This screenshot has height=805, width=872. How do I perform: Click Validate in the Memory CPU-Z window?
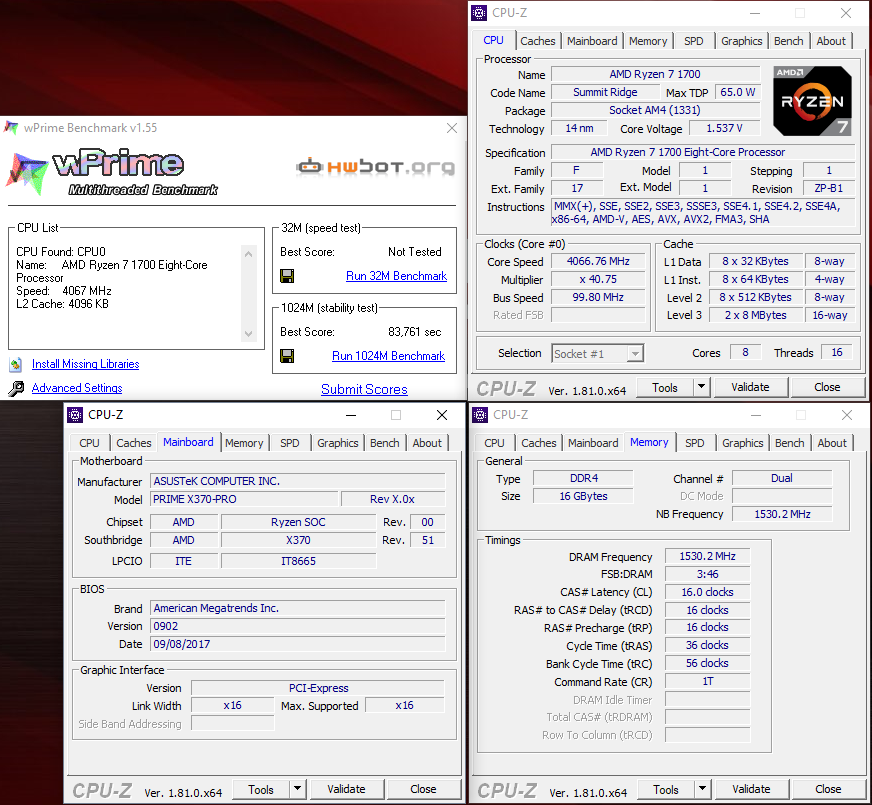(x=751, y=789)
